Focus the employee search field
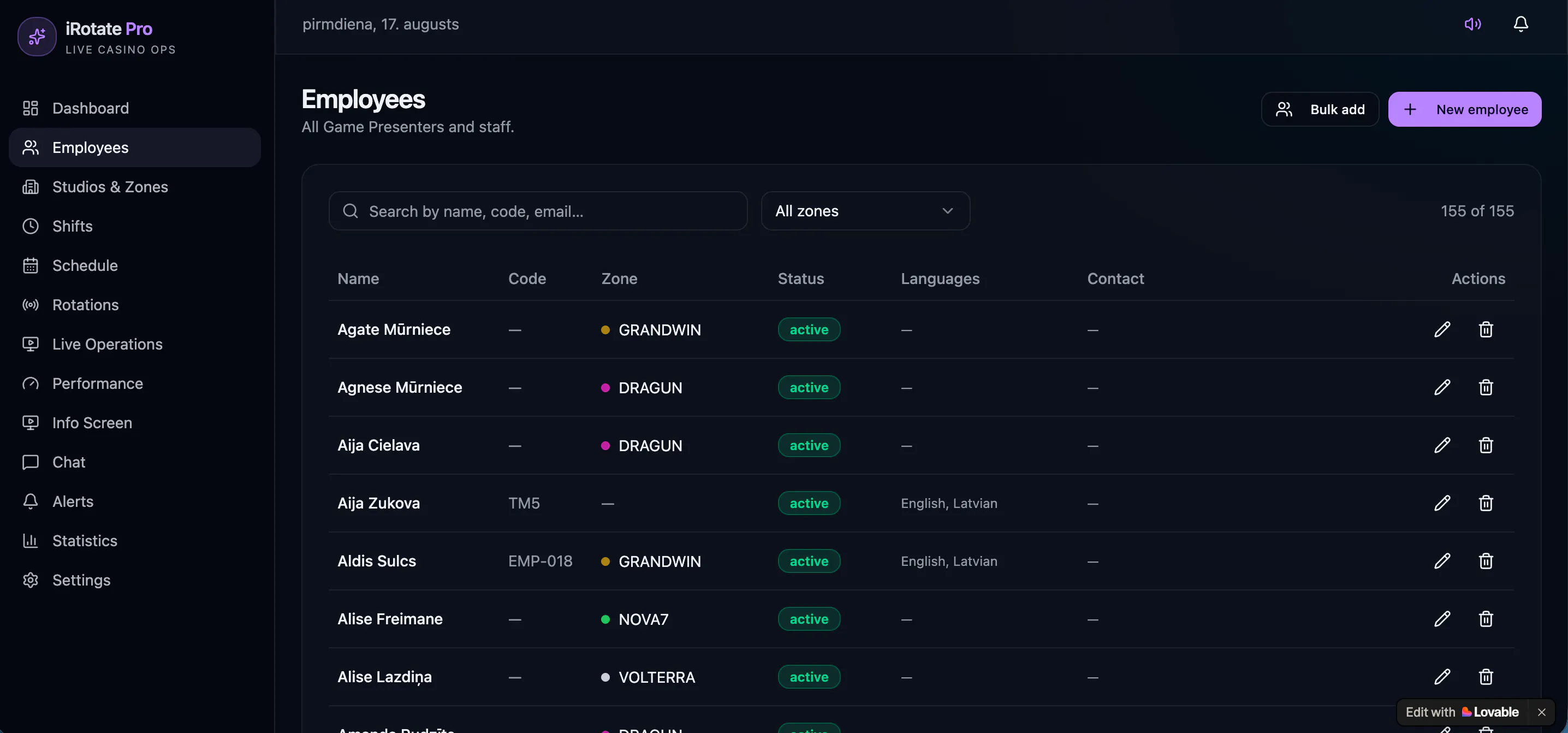The image size is (1568, 733). [x=538, y=211]
